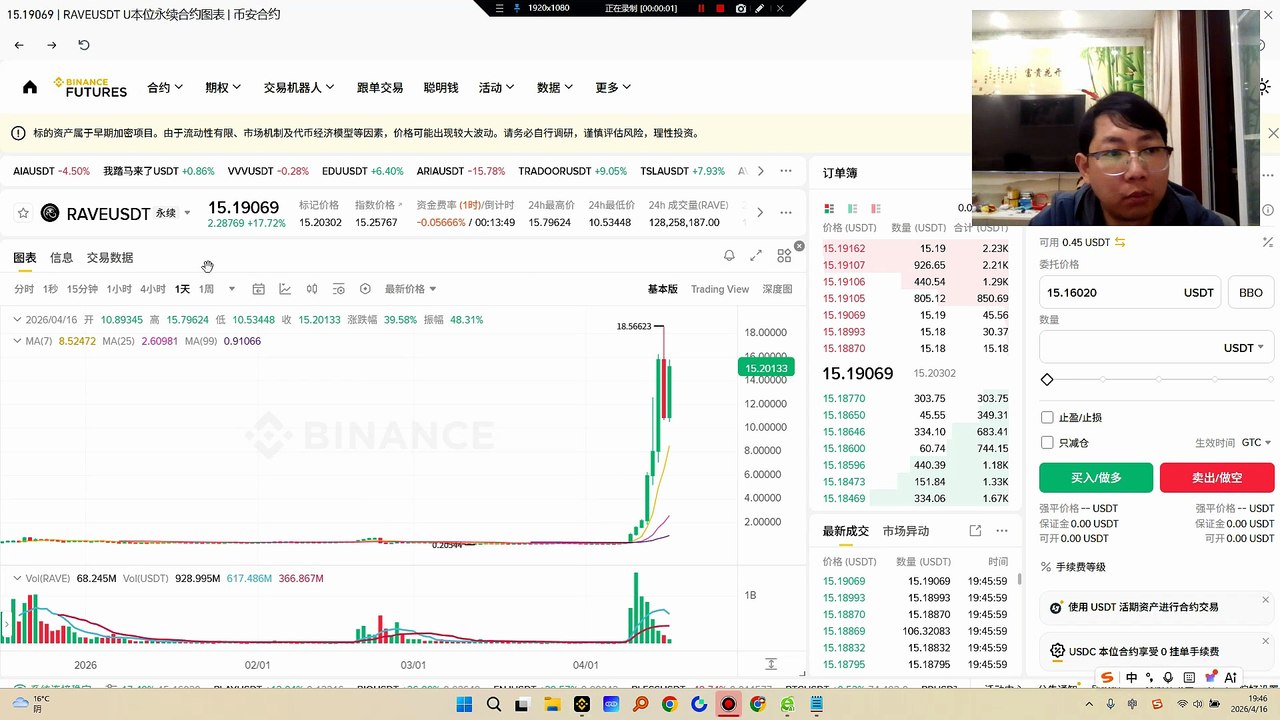This screenshot has height=720, width=1280.
Task: Open the fee tier percent icon
Action: tap(1047, 567)
